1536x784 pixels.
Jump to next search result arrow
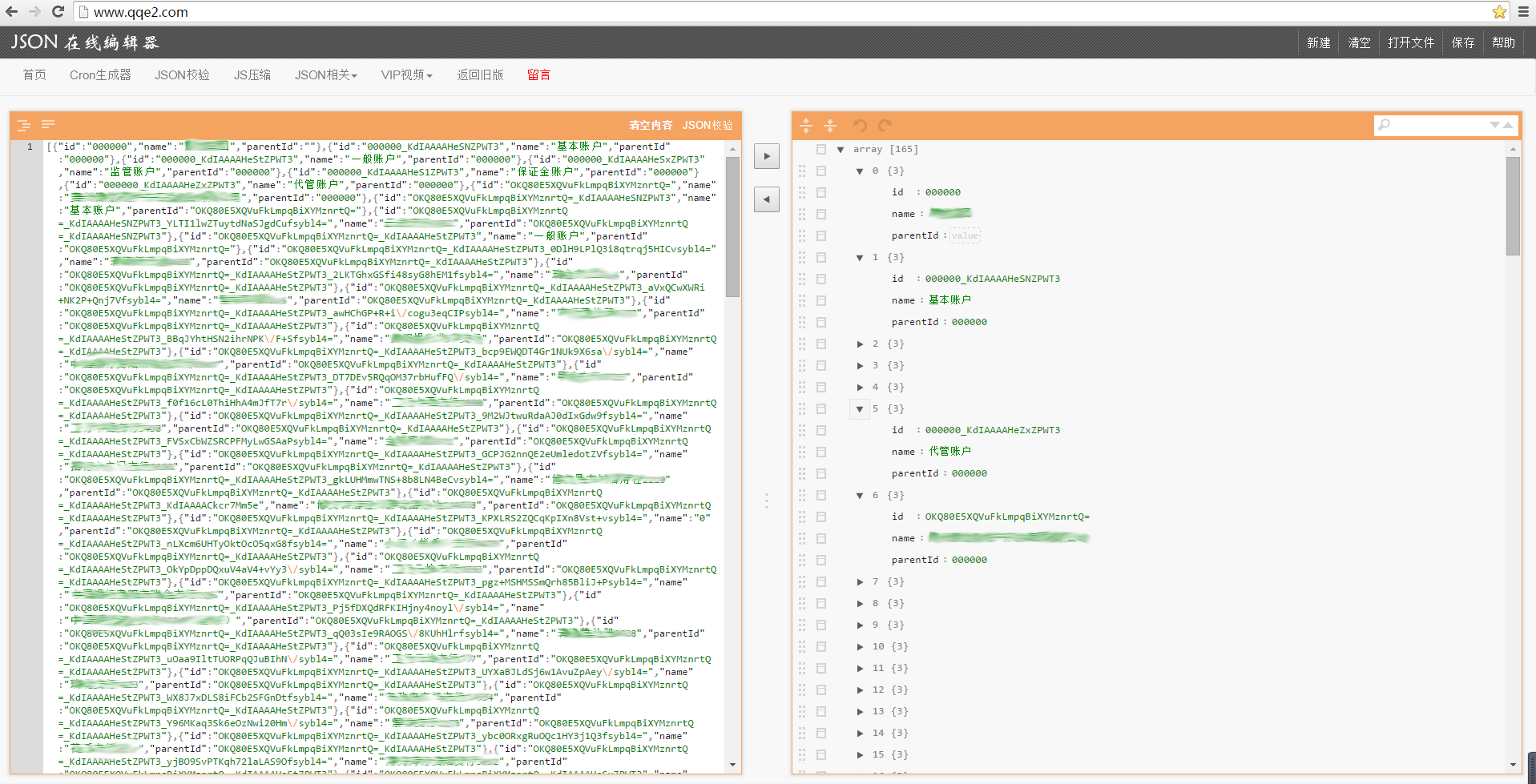pyautogui.click(x=1494, y=125)
